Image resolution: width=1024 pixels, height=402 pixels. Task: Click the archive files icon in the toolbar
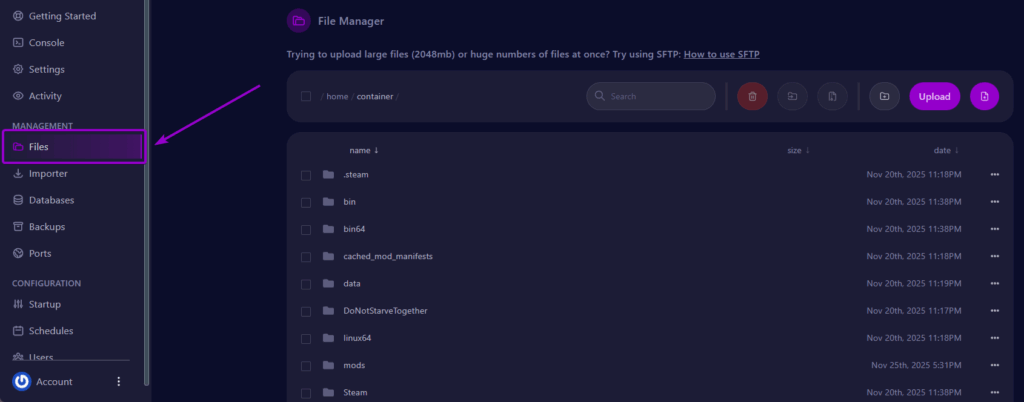(x=833, y=96)
